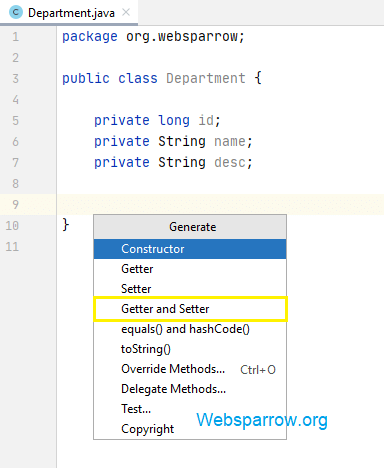
Task: Click the 'long' type keyword
Action: click(174, 121)
